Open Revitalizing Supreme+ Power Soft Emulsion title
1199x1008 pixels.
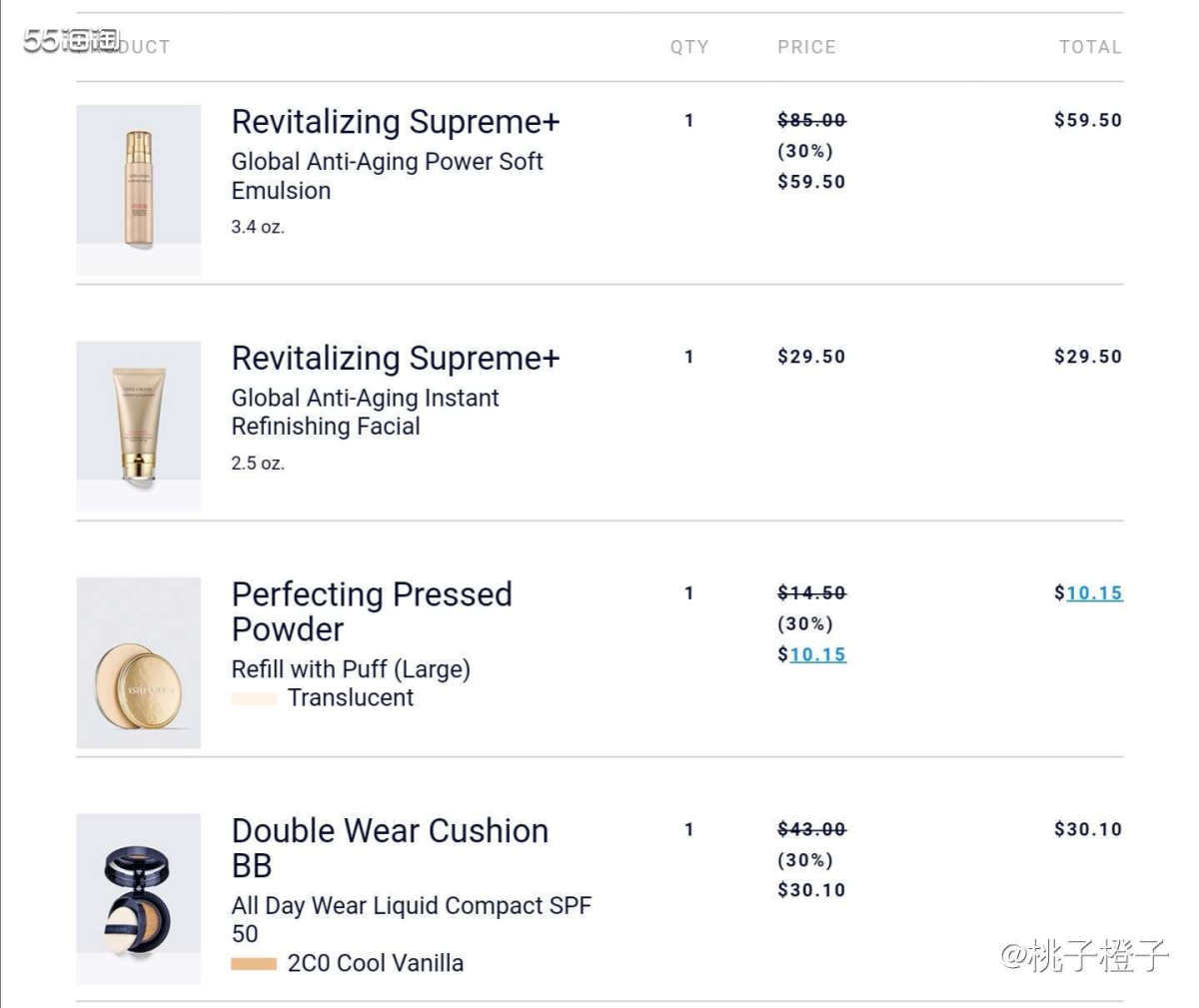click(x=395, y=122)
